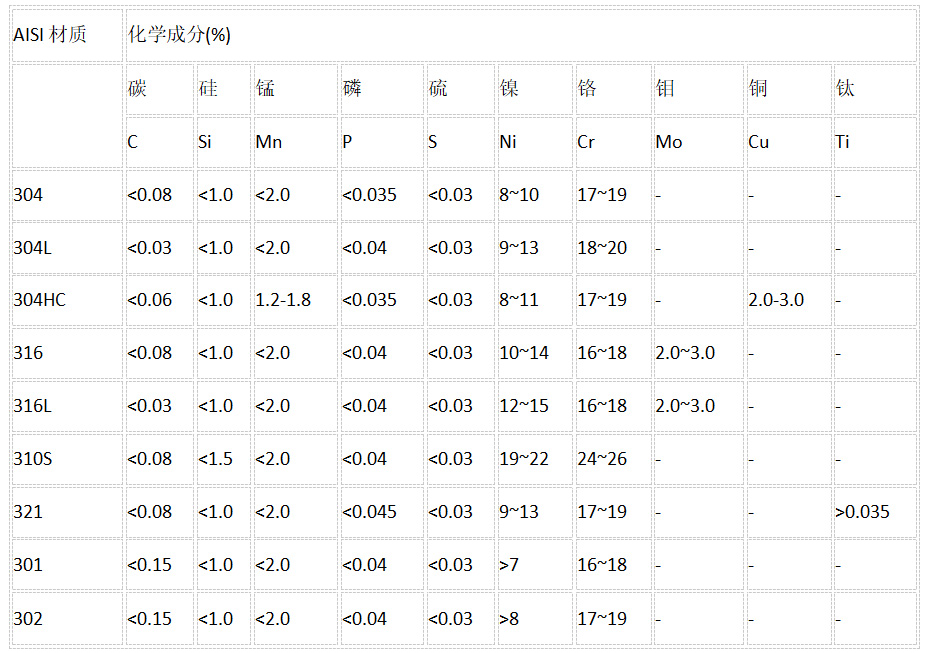Click the 310S chromium value 24~26

tap(612, 459)
